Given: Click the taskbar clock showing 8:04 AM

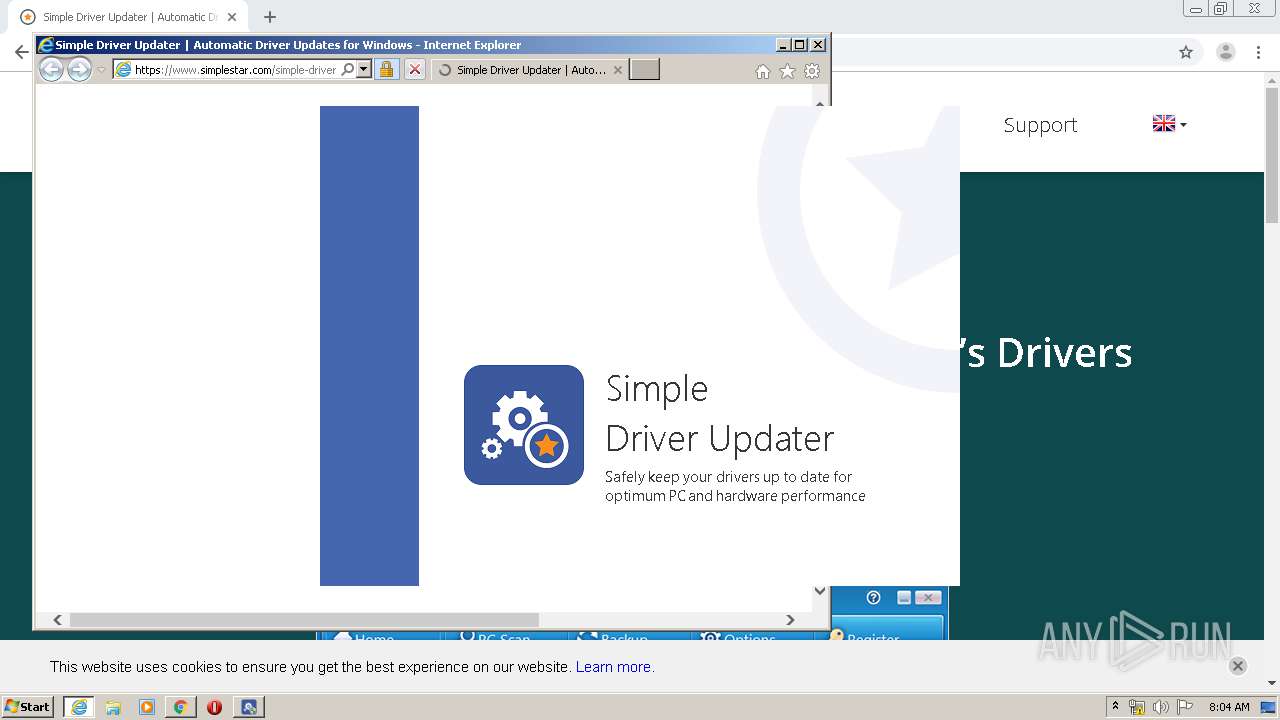Looking at the screenshot, I should point(1229,707).
